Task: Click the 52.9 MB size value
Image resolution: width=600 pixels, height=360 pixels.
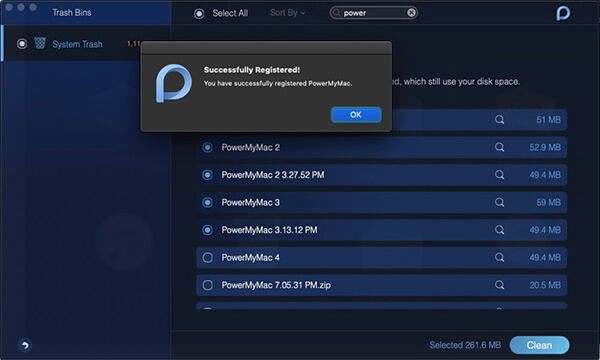Action: 545,147
